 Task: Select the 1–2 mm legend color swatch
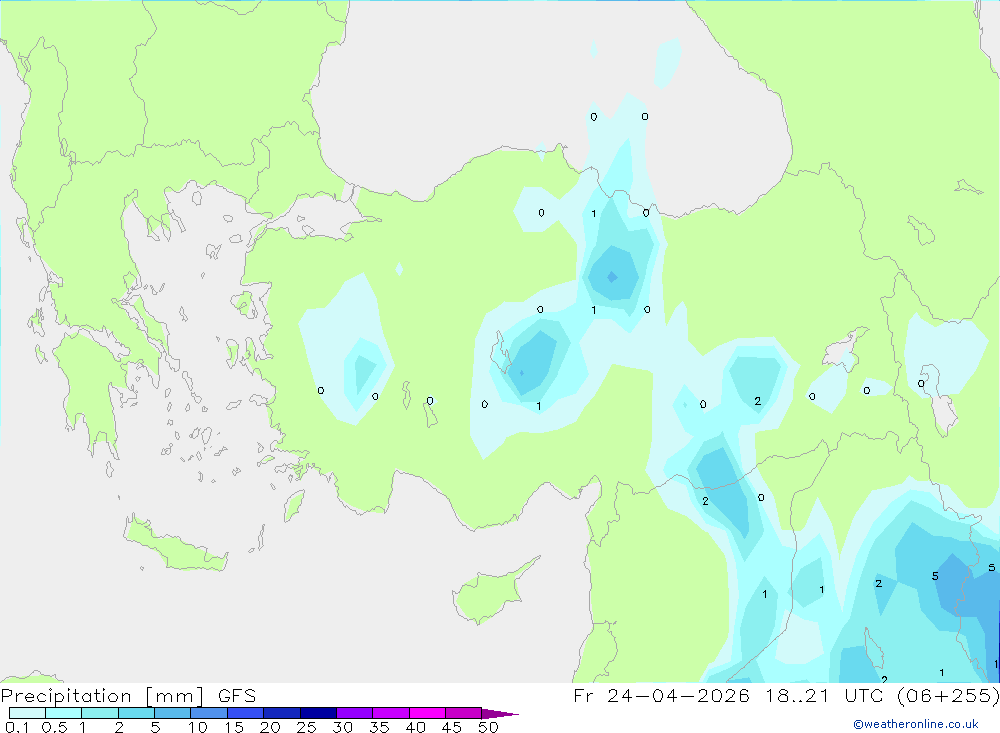pyautogui.click(x=99, y=713)
